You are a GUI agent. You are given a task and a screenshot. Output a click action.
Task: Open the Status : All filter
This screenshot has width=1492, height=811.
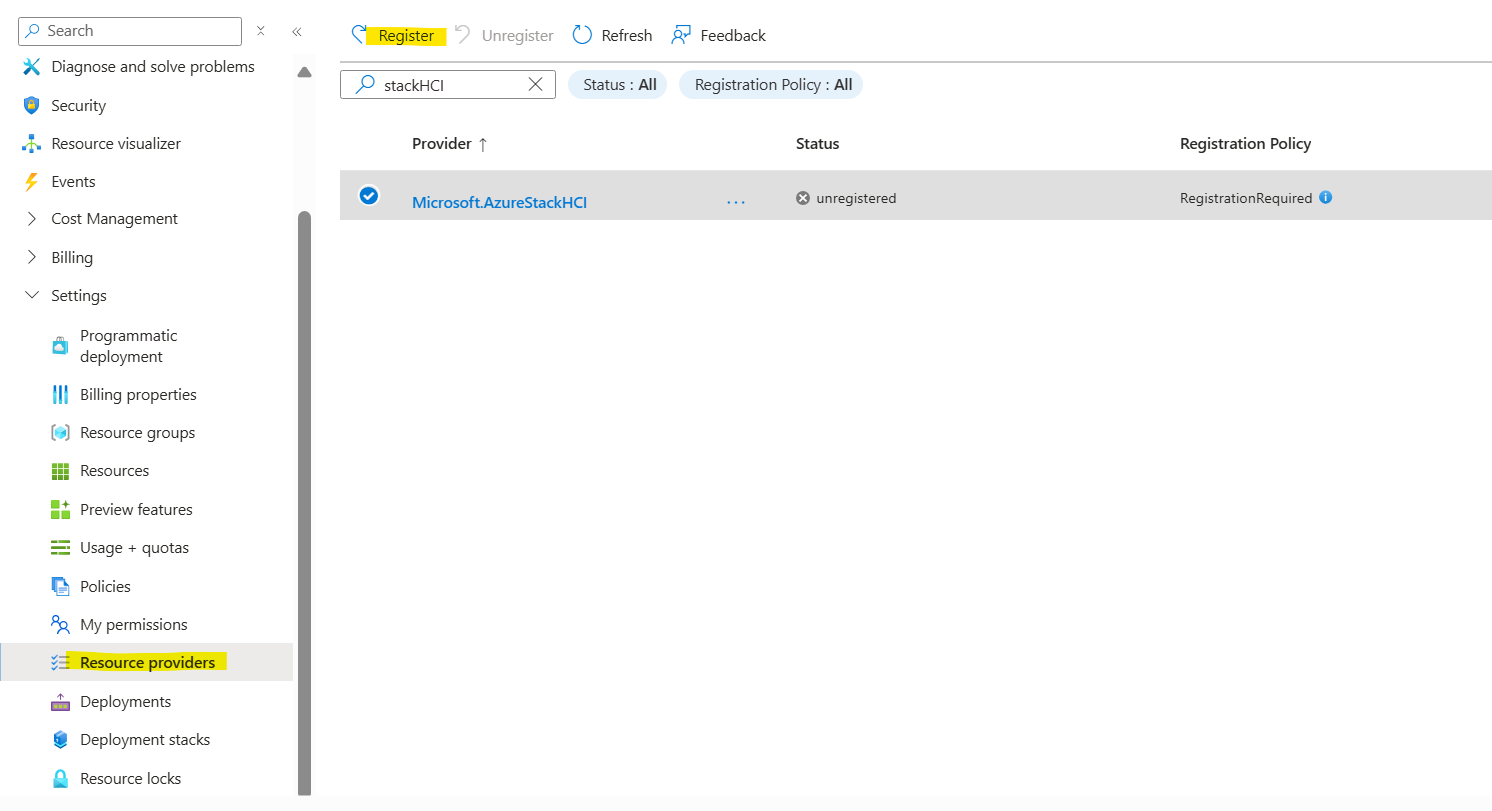(x=618, y=85)
